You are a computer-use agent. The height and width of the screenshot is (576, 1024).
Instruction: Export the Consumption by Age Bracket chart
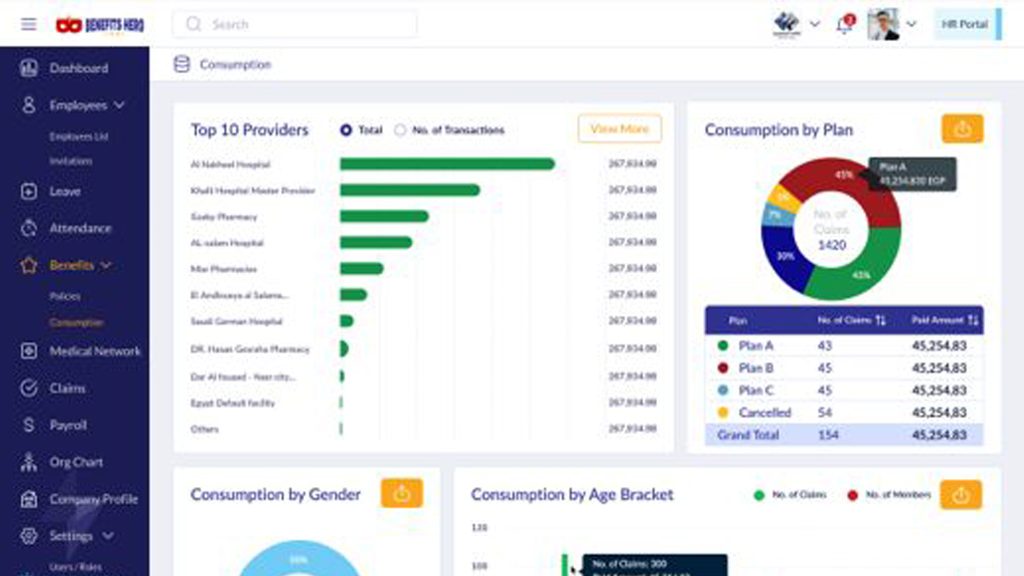[x=961, y=495]
